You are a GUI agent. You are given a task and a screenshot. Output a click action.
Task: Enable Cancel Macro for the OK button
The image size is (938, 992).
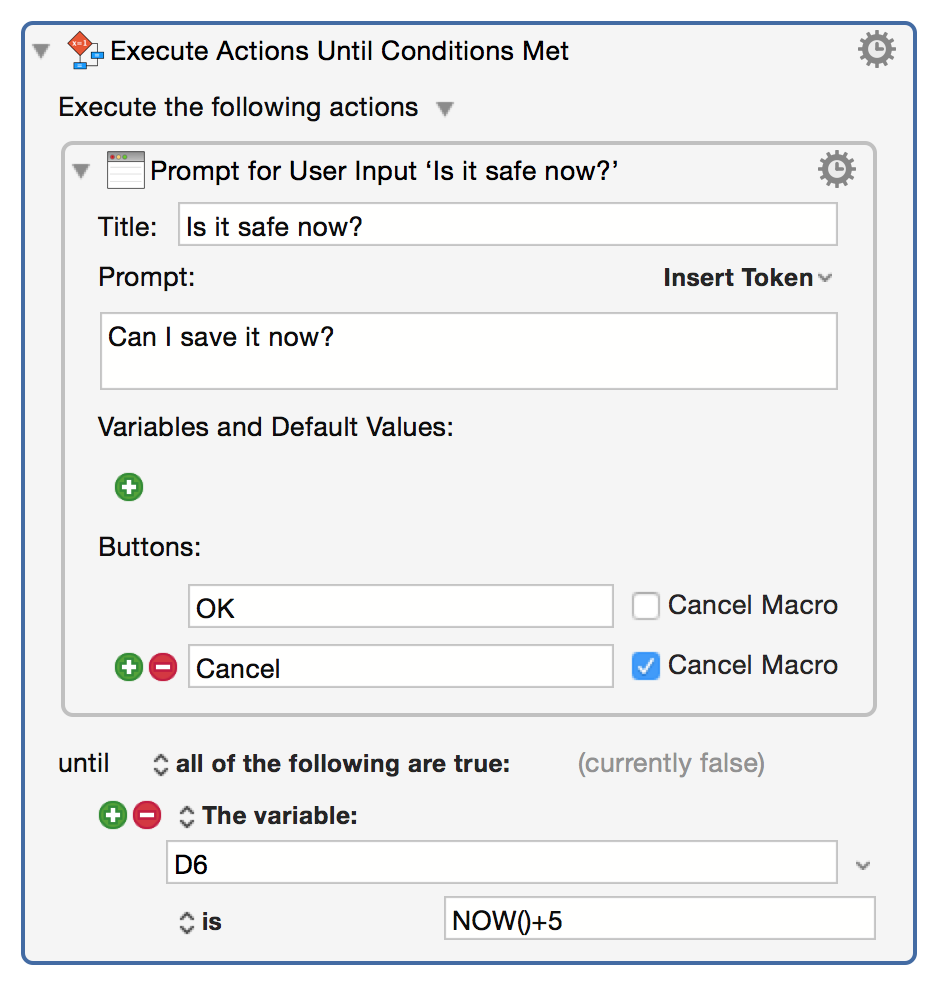(646, 605)
